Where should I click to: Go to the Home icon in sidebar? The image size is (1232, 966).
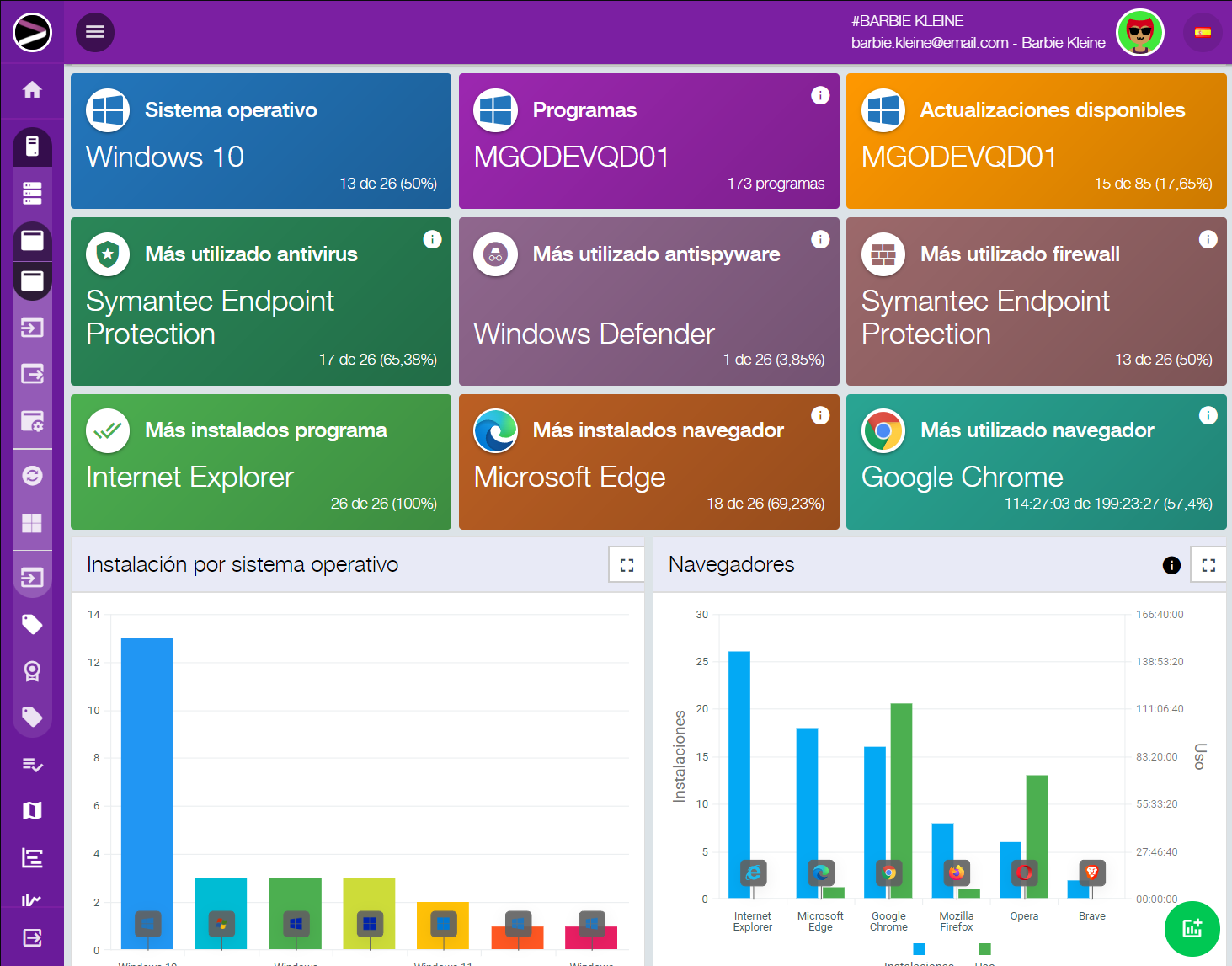pos(32,90)
